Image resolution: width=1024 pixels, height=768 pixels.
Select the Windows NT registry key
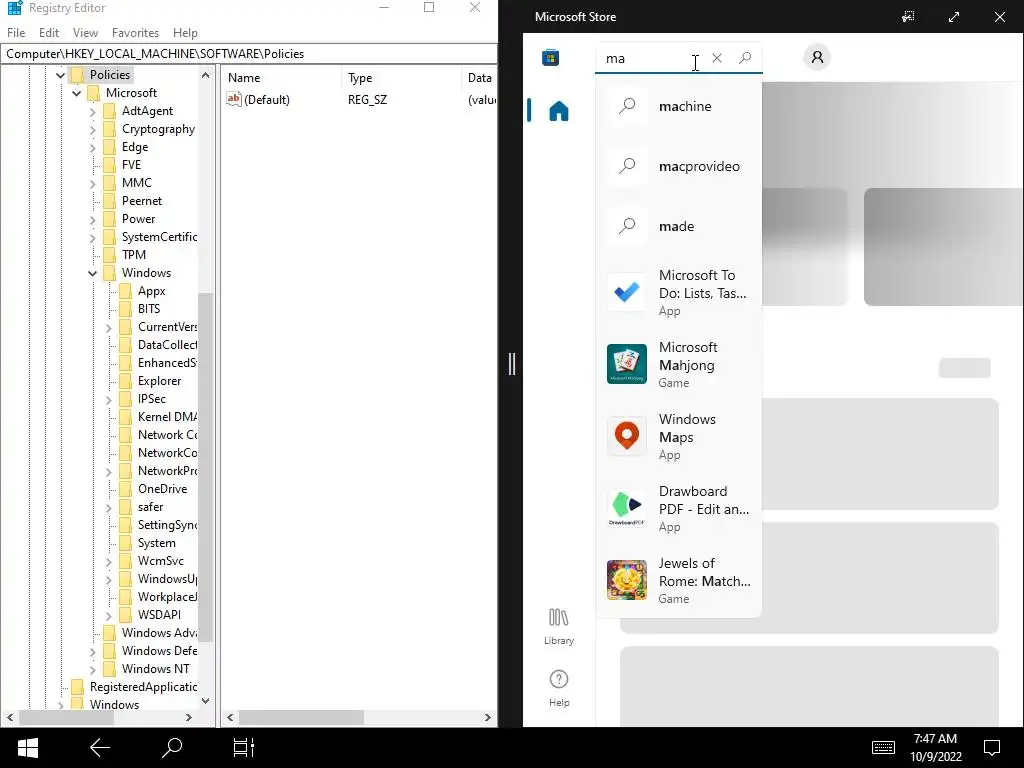click(x=155, y=669)
